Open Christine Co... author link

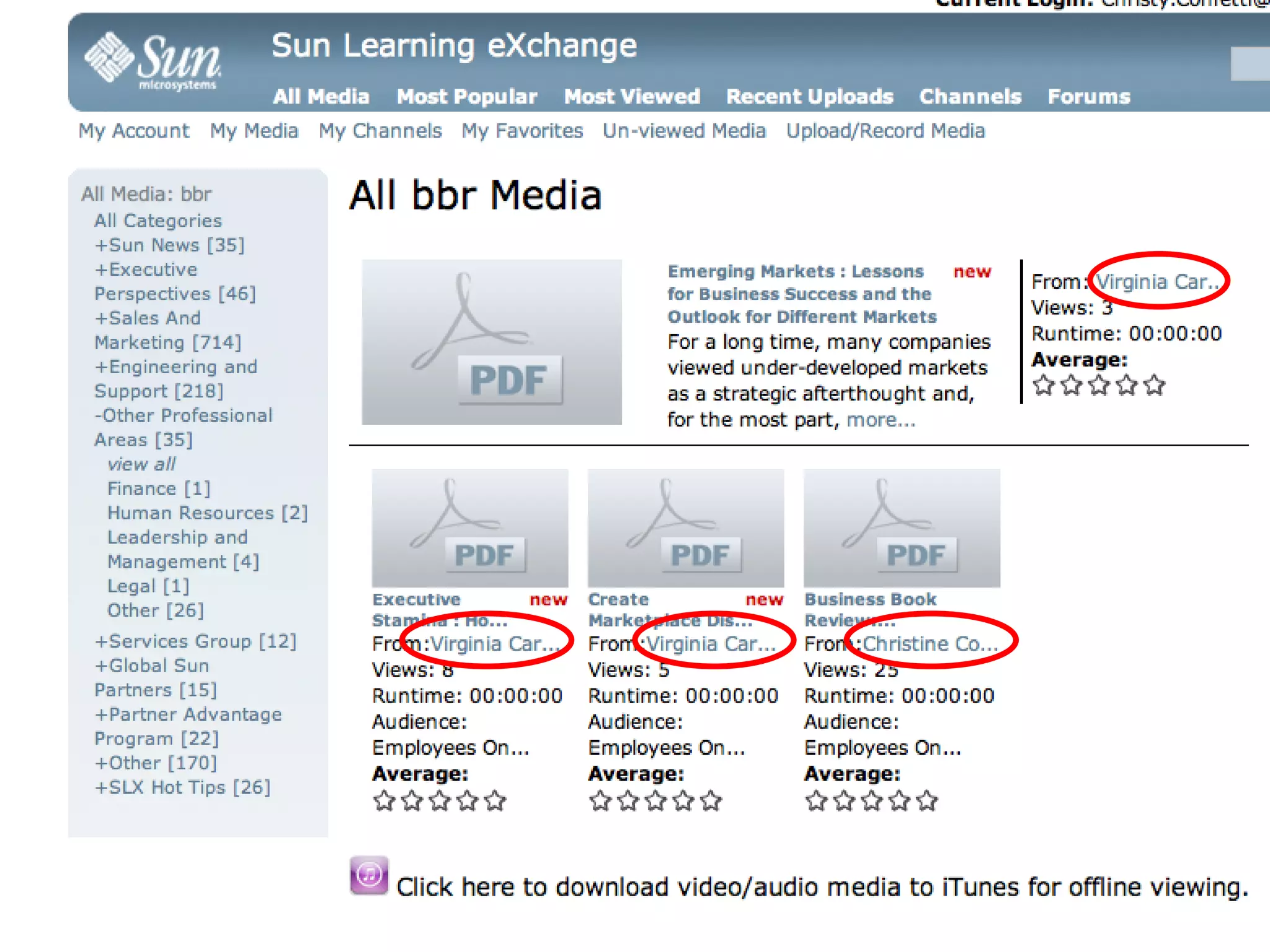coord(930,643)
